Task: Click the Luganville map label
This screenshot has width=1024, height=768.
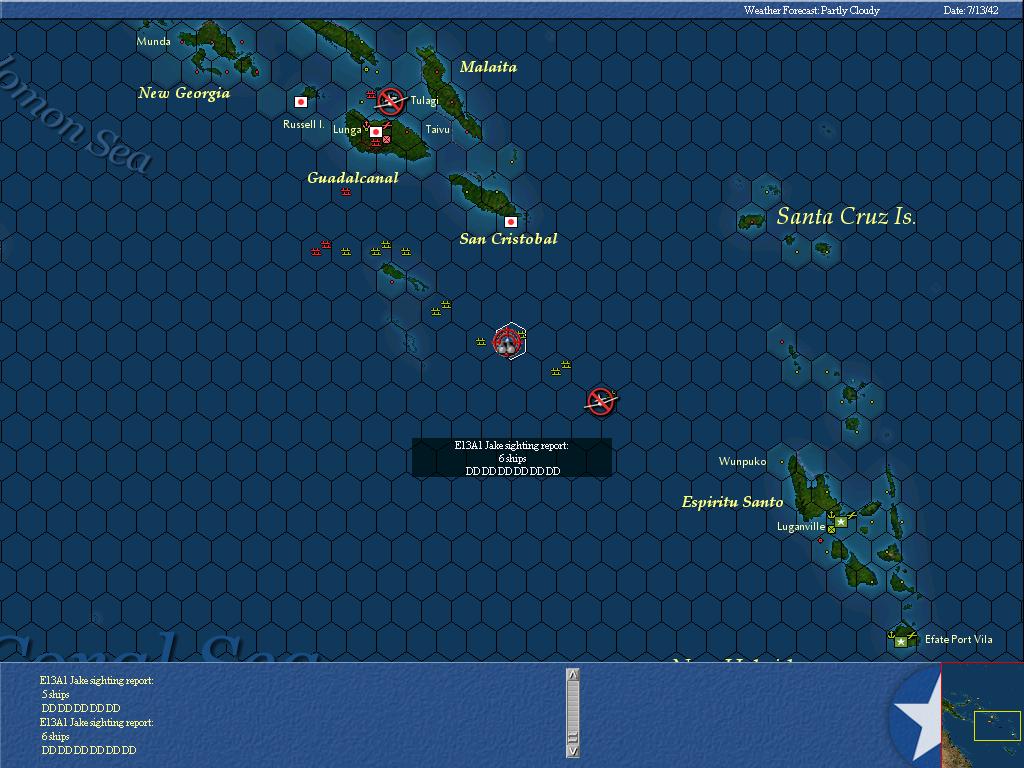Action: tap(801, 526)
